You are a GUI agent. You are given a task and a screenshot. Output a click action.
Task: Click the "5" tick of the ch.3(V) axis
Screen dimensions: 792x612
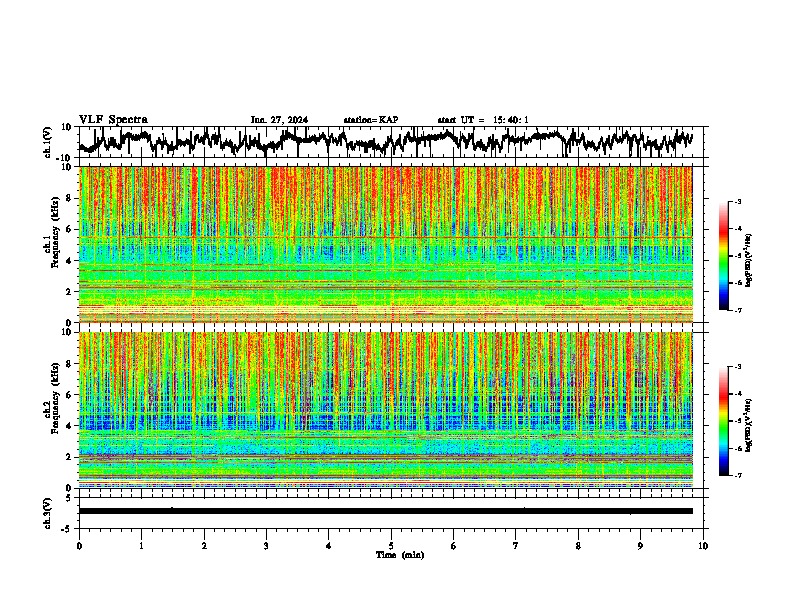pos(69,498)
